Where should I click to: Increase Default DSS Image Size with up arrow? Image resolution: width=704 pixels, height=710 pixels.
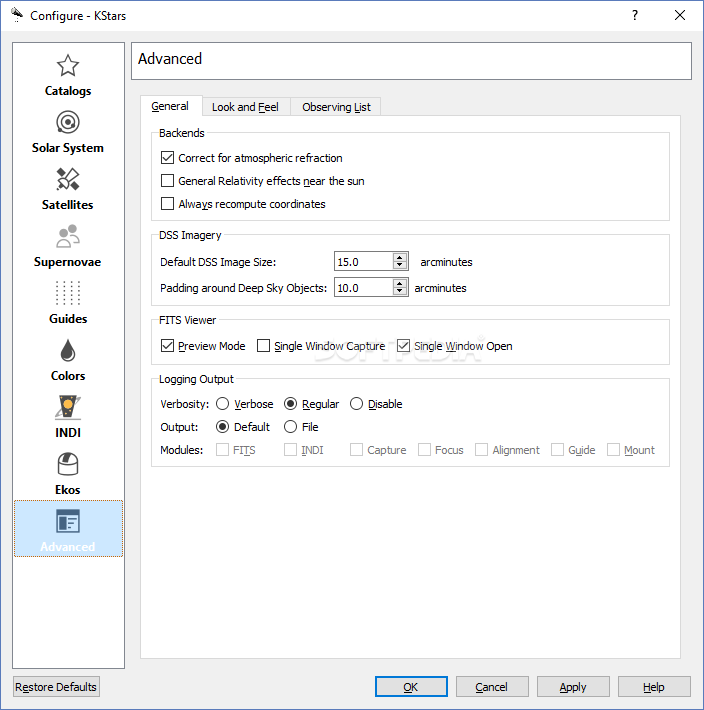click(x=399, y=257)
